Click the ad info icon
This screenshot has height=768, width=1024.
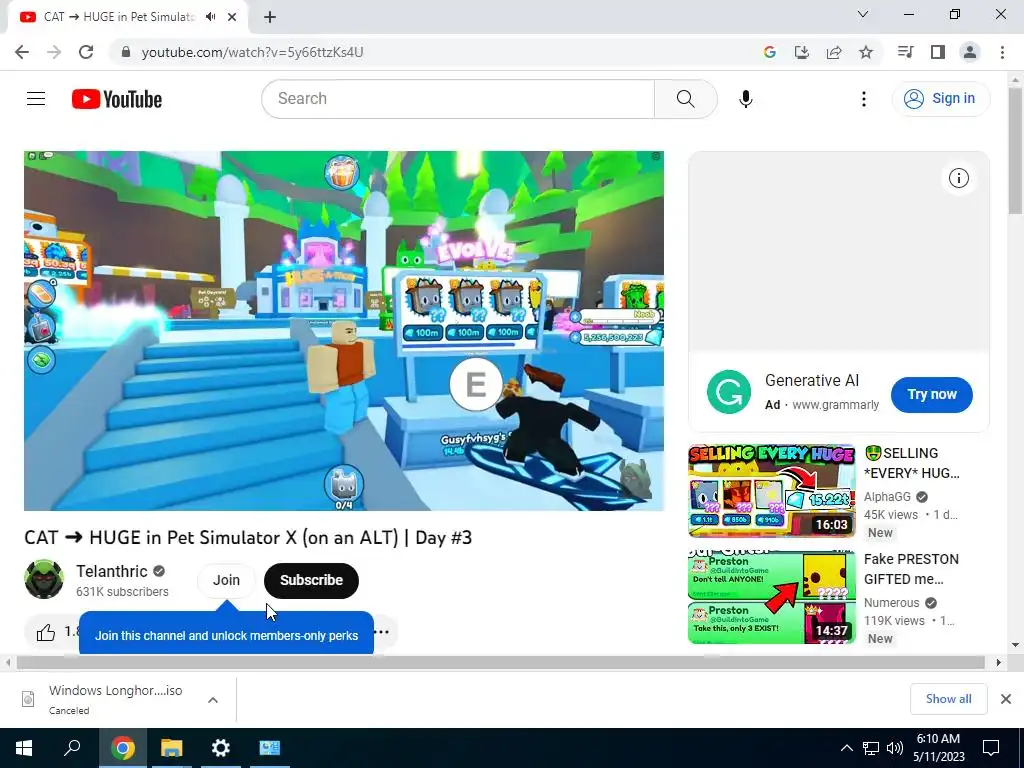pos(958,178)
